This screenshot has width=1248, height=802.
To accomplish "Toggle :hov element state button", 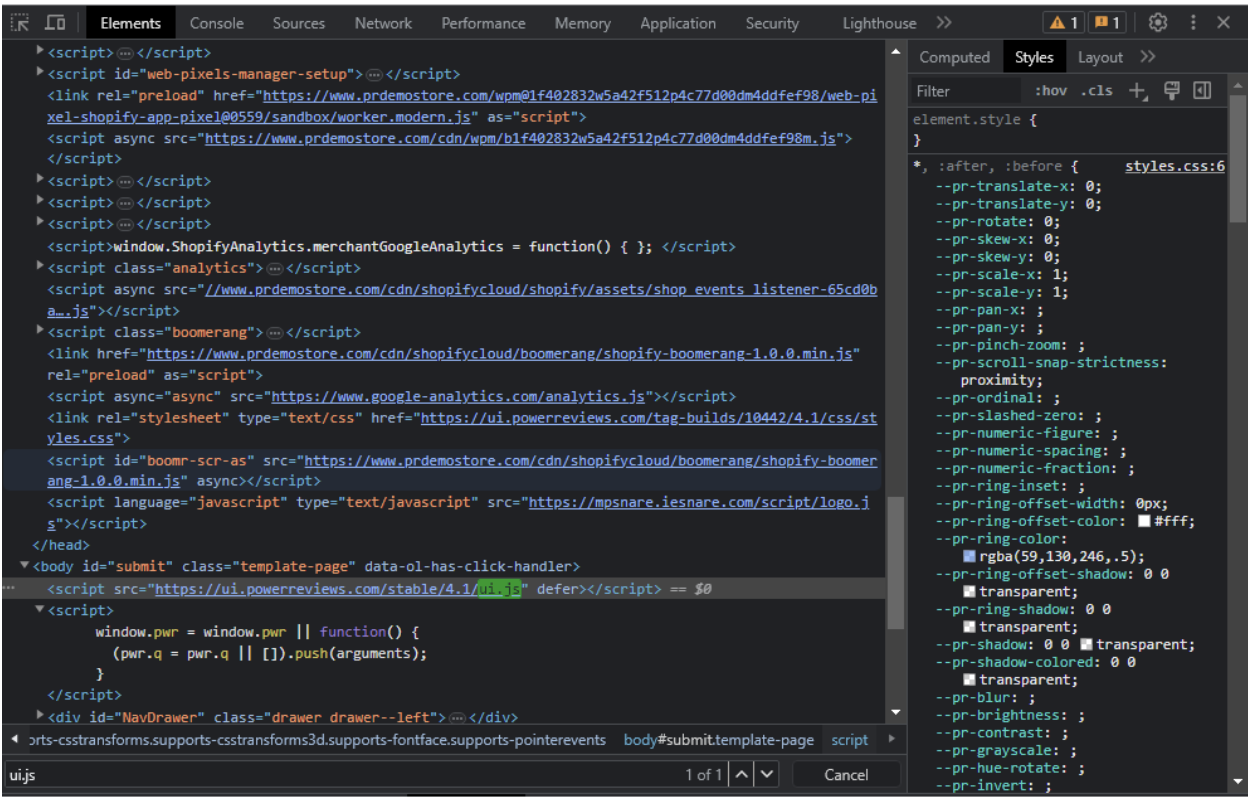I will [x=1051, y=91].
